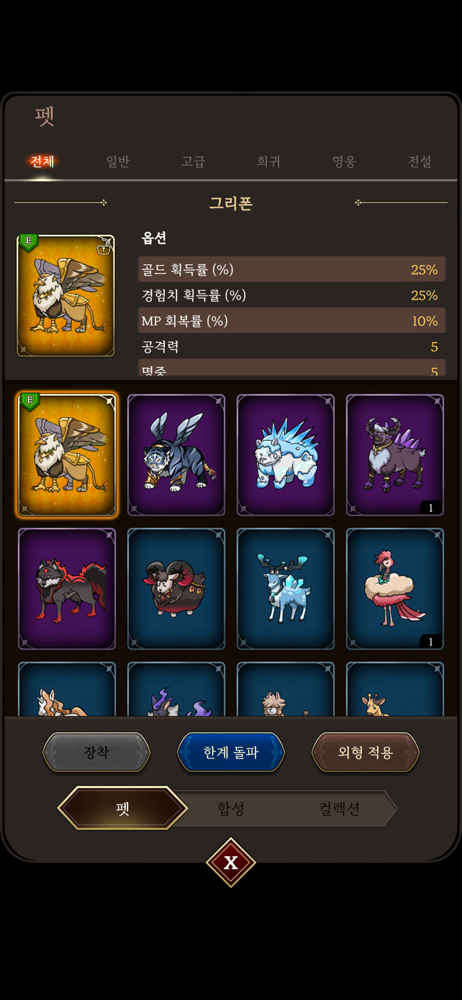This screenshot has height=1000, width=462.
Task: Select the red-black wolf pet card
Action: (67, 589)
